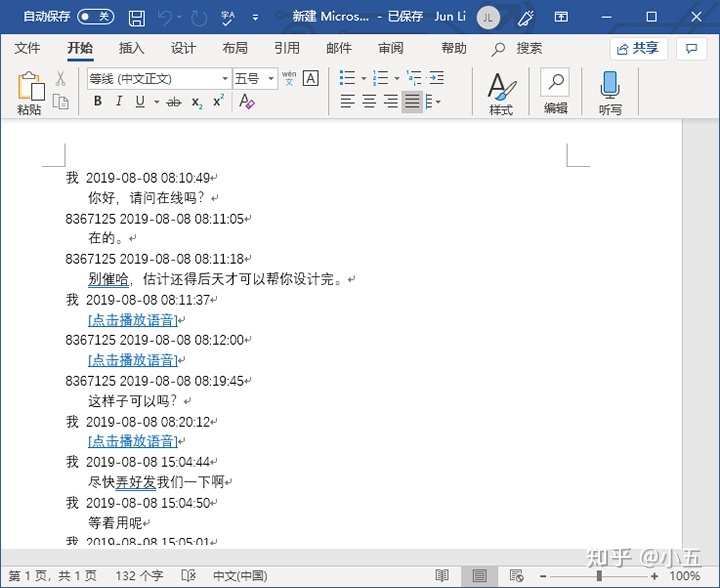This screenshot has height=588, width=720.
Task: Undo the last action
Action: click(x=165, y=18)
